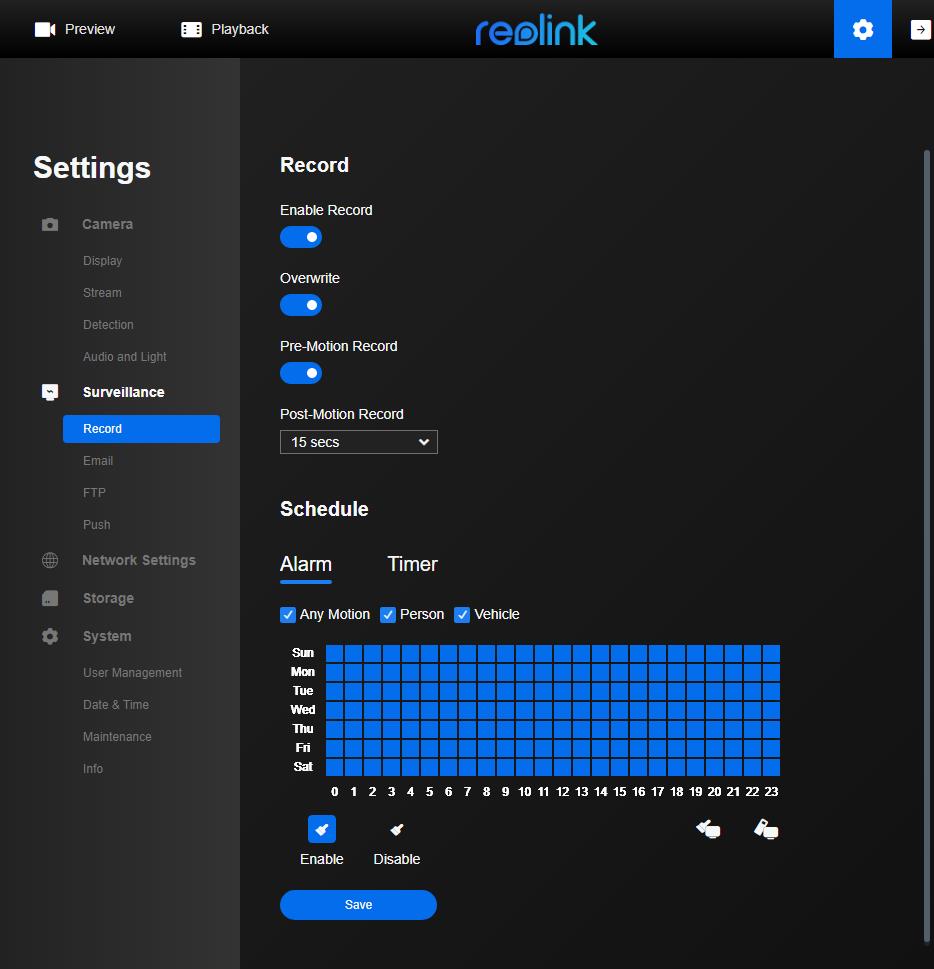
Task: Click the Network Settings globe icon
Action: point(50,560)
